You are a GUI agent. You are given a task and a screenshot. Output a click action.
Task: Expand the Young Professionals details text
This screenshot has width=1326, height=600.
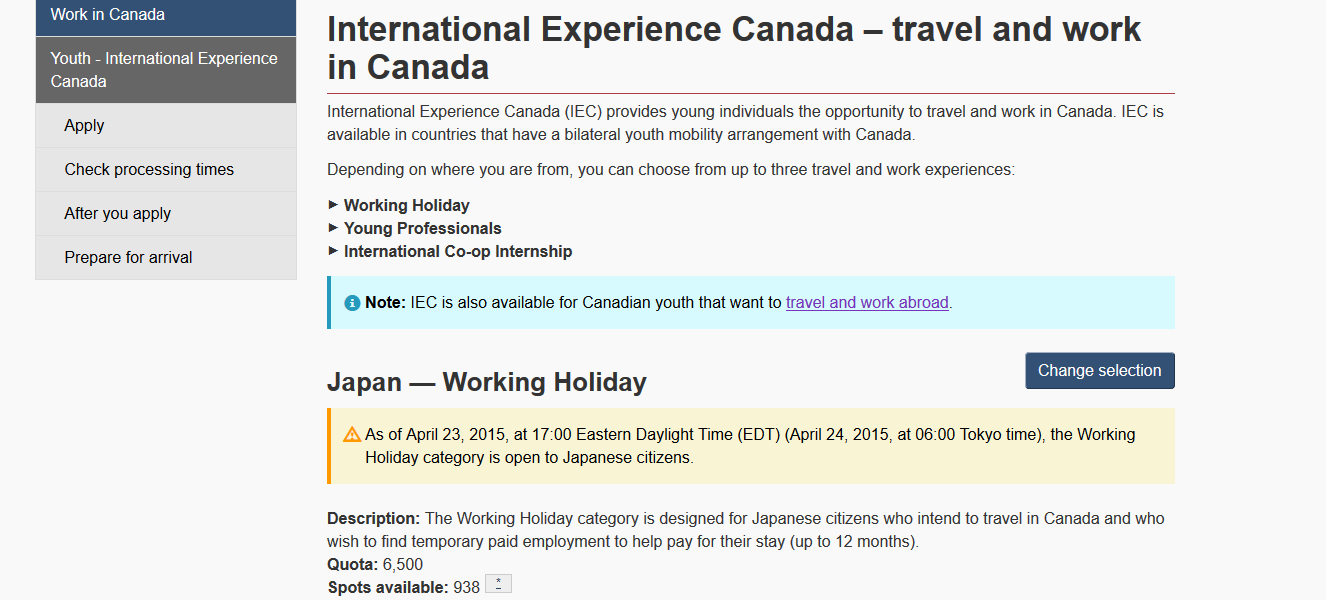pos(423,228)
